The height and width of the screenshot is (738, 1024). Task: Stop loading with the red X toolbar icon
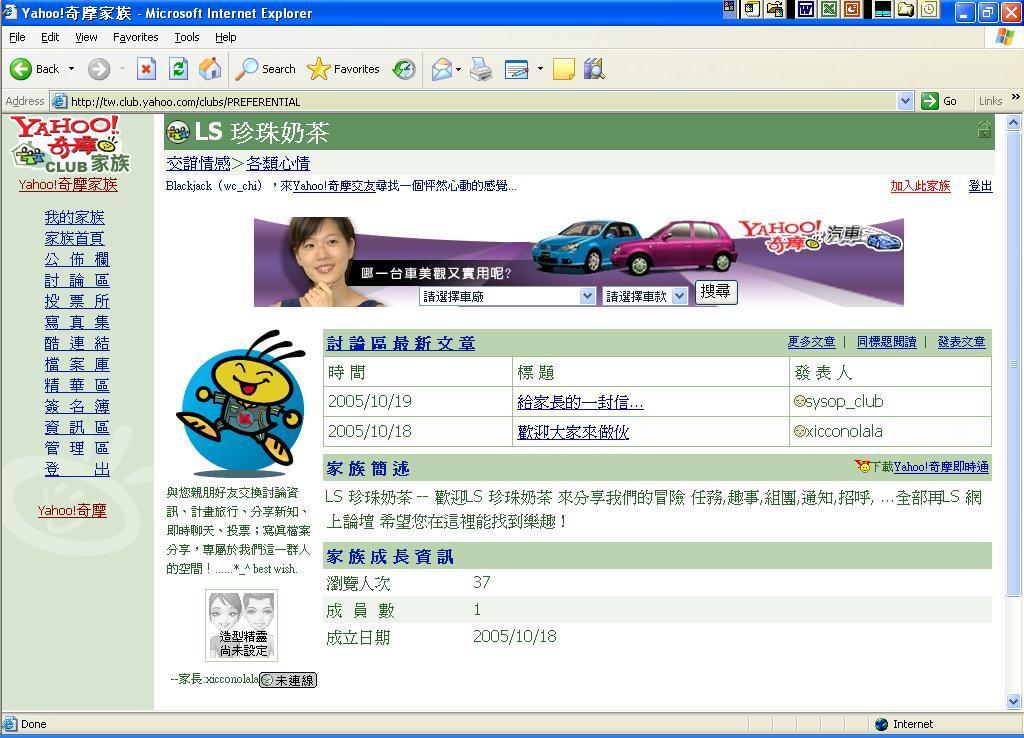146,69
